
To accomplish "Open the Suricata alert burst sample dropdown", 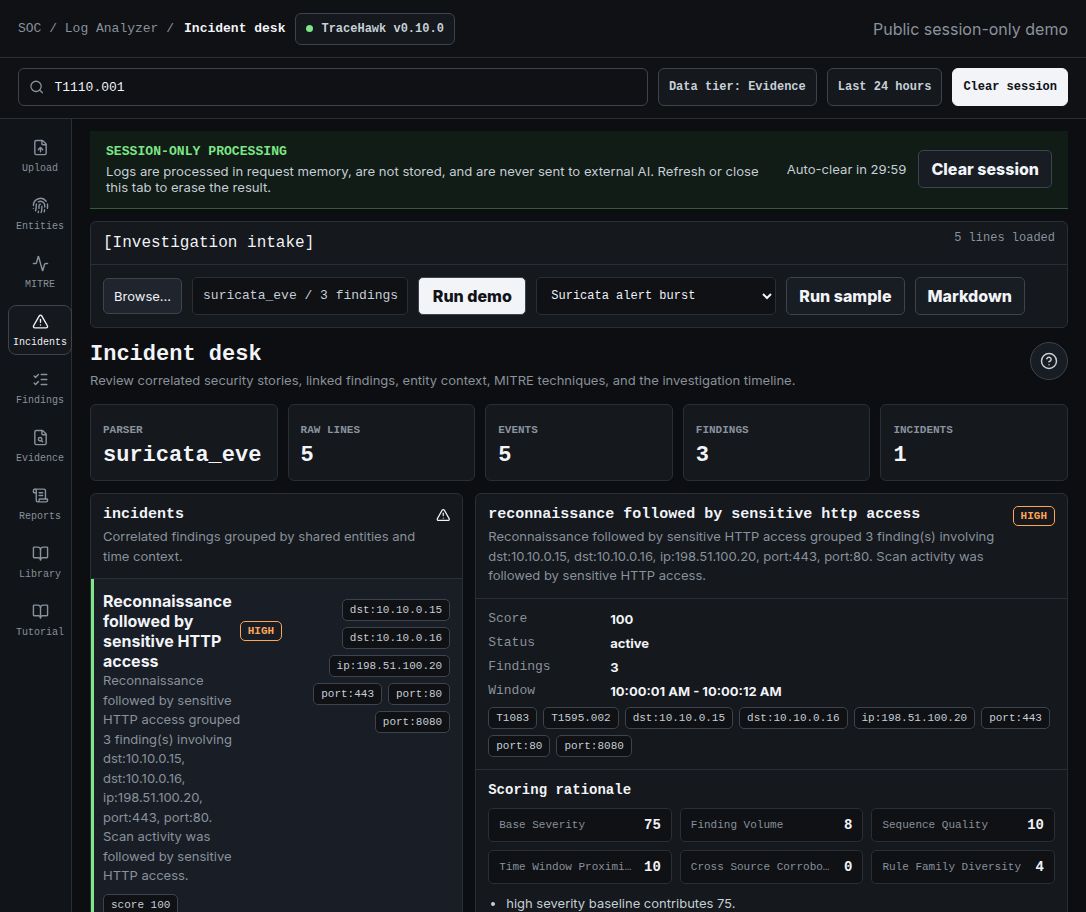I will [655, 296].
